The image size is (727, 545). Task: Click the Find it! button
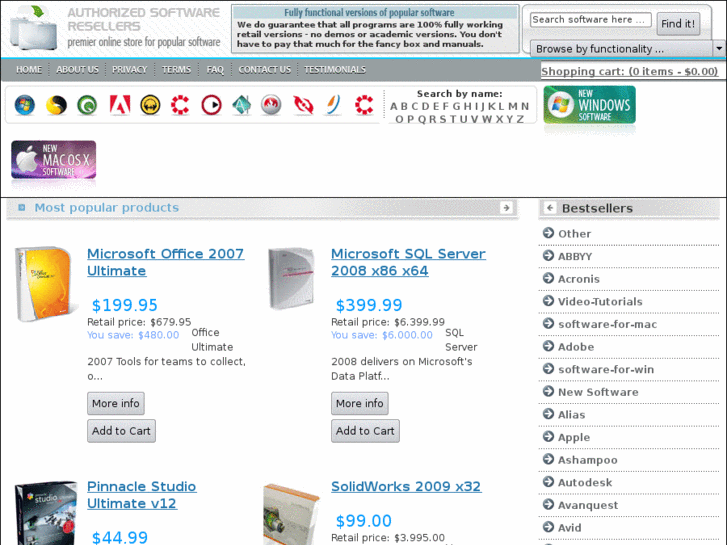point(678,24)
